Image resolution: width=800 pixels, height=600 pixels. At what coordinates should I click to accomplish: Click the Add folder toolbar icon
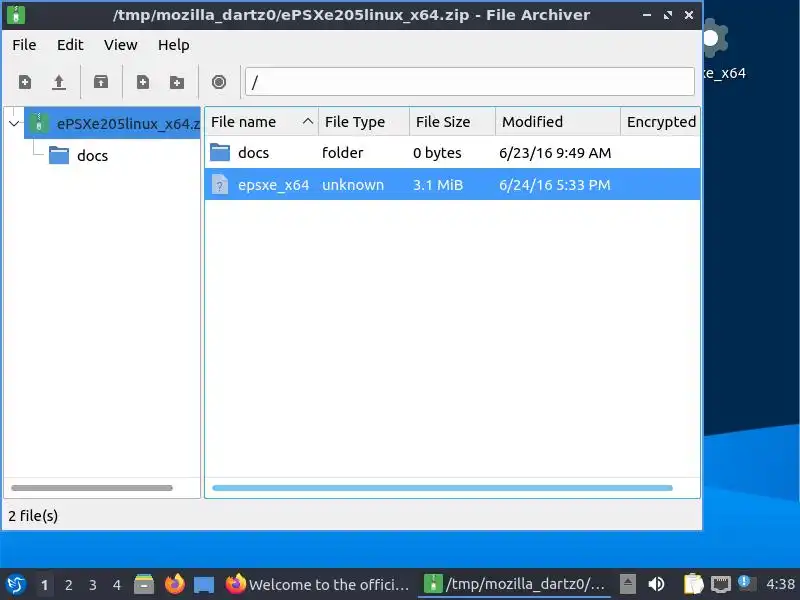click(x=177, y=82)
